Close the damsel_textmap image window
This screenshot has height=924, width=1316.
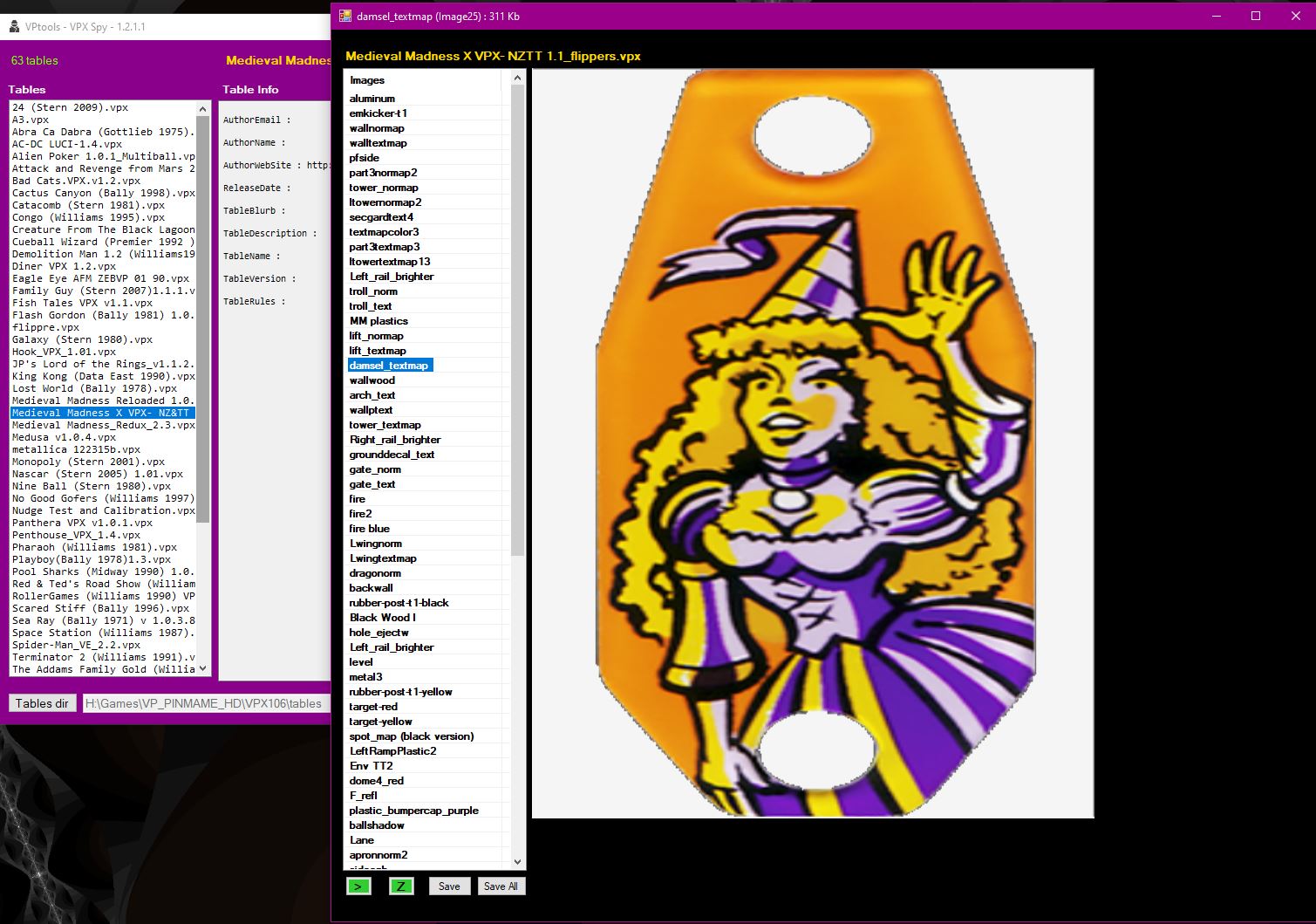coord(1296,16)
